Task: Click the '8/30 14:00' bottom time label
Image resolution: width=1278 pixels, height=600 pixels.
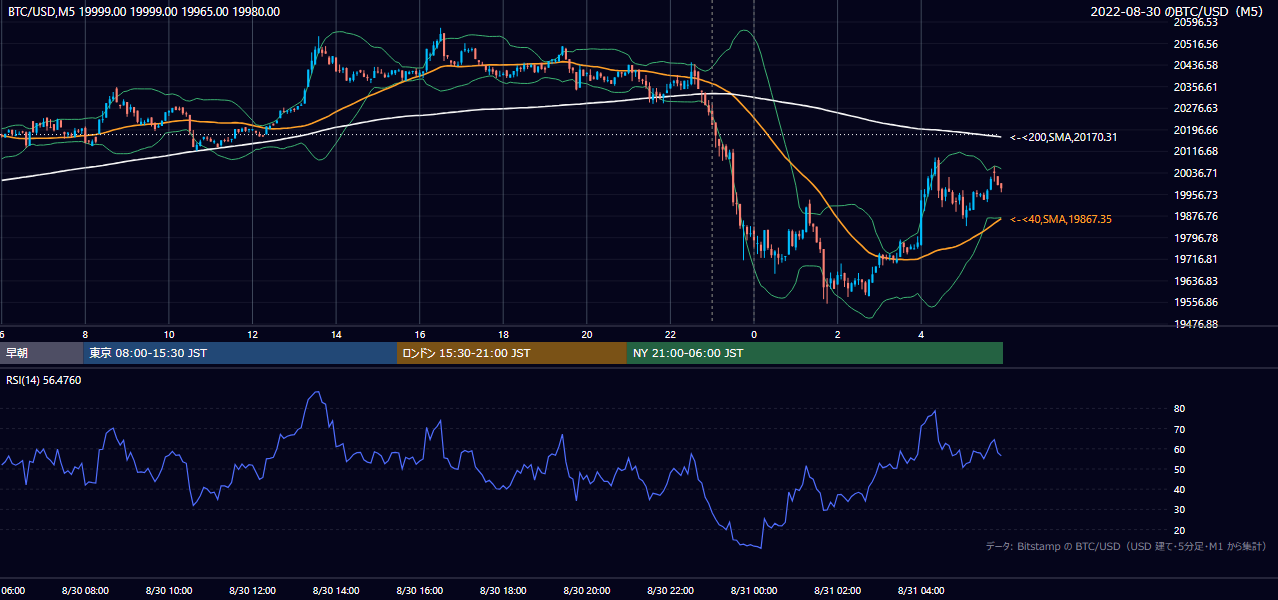Action: coord(336,591)
